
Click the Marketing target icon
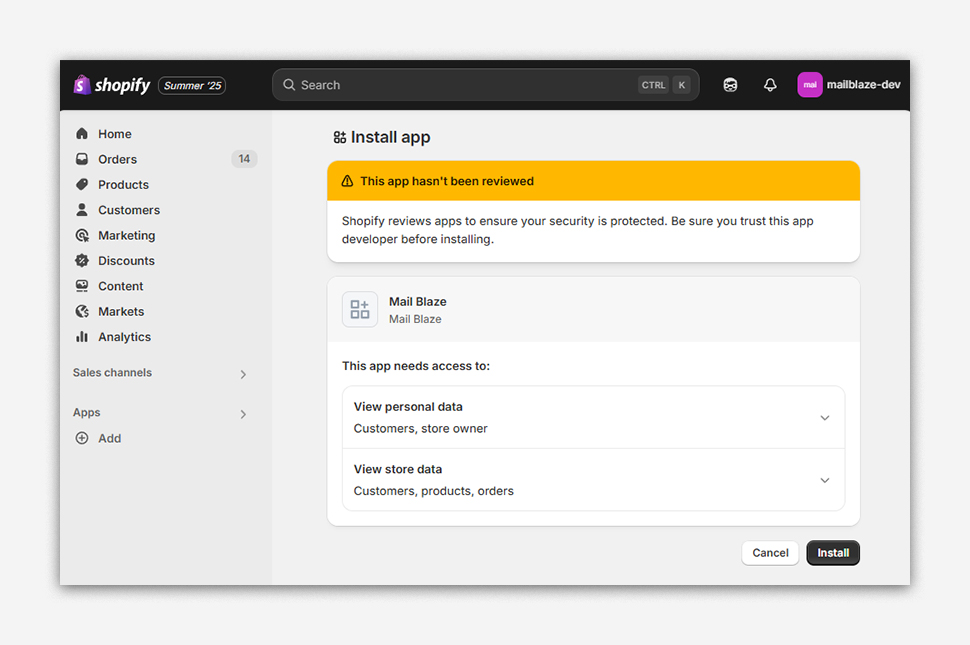point(82,235)
